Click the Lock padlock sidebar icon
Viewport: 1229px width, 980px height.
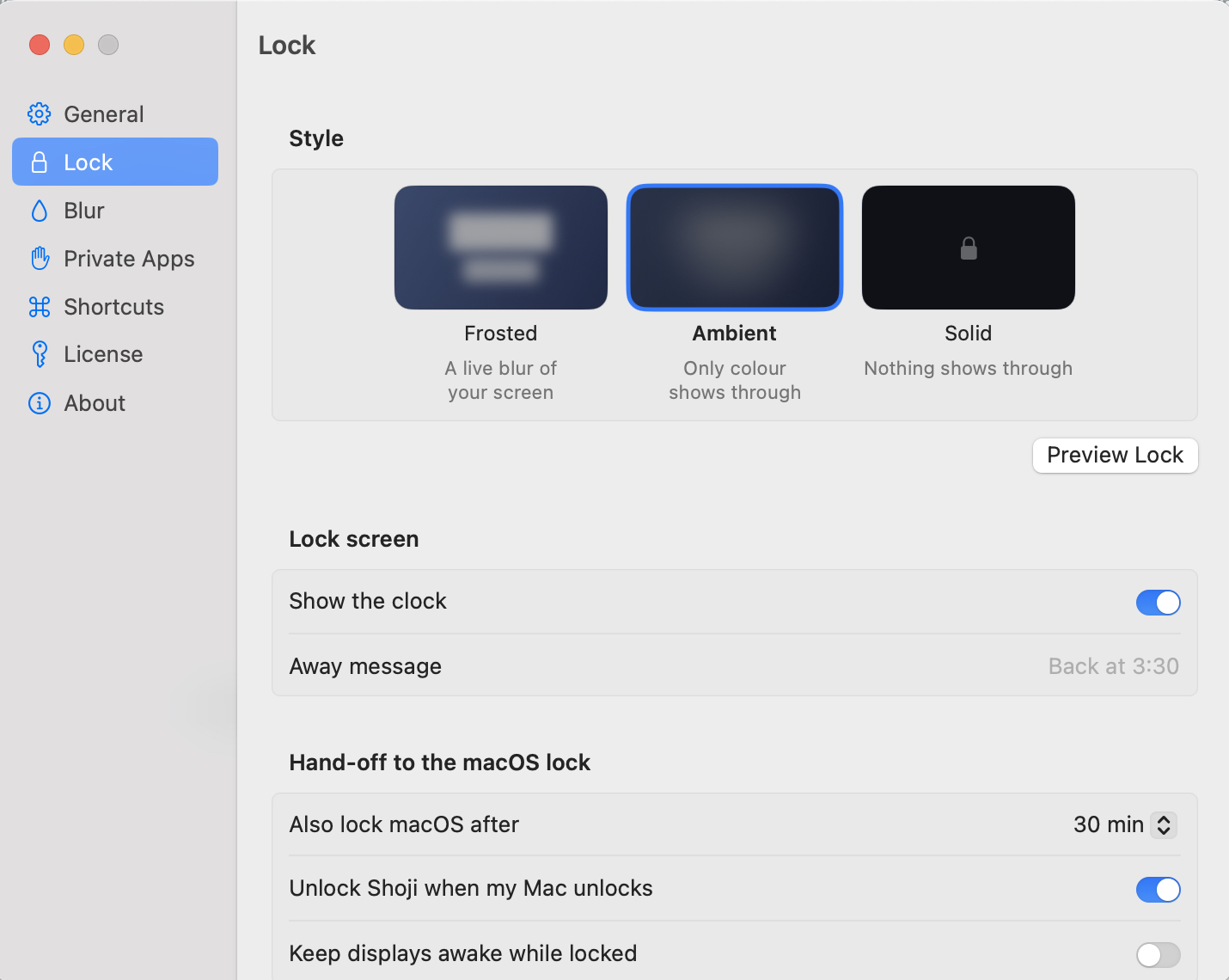click(x=40, y=162)
